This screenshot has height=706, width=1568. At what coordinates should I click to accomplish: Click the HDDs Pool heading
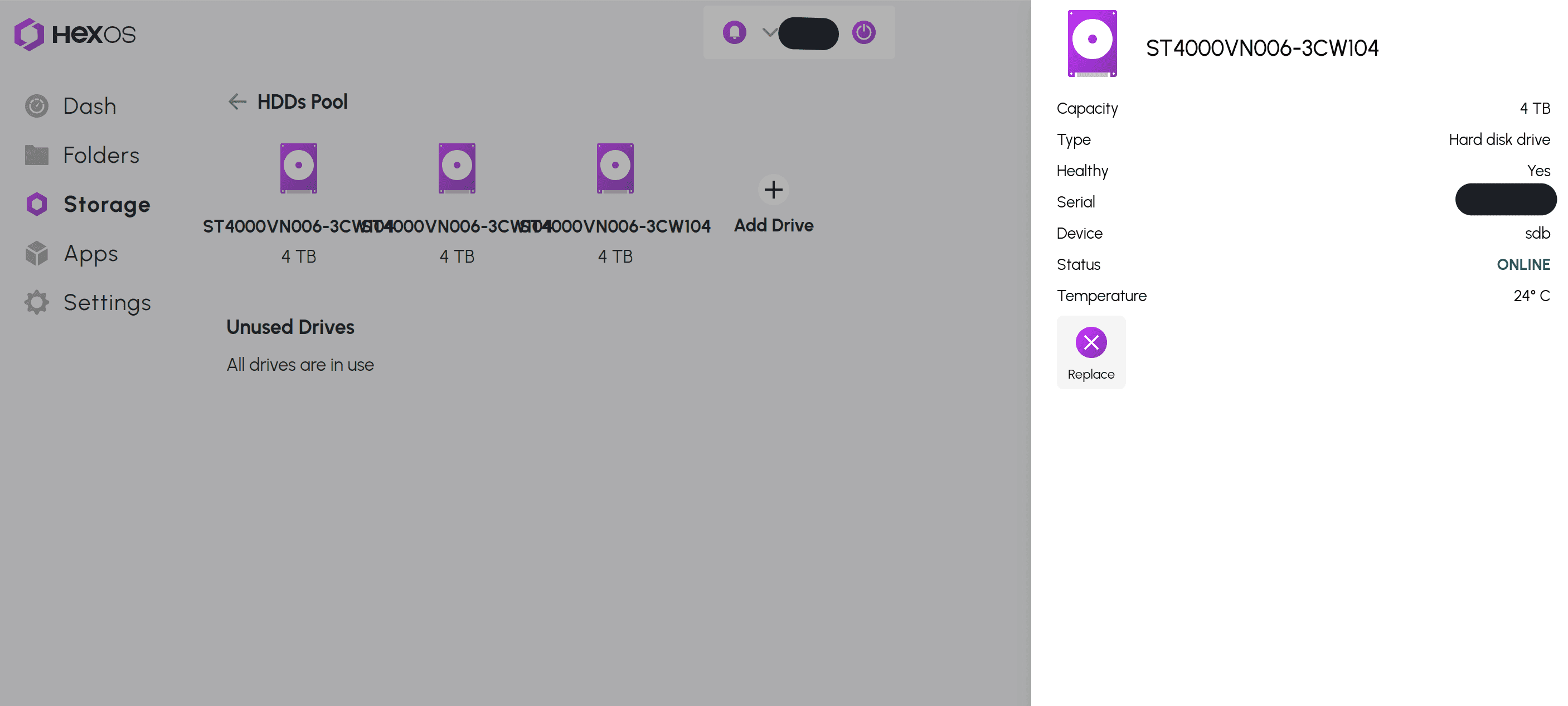click(303, 101)
